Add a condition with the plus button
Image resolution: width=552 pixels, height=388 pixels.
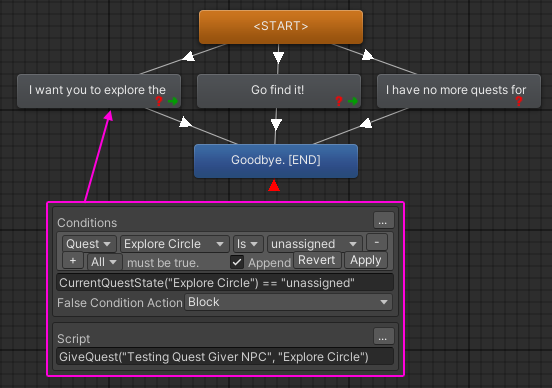pyautogui.click(x=73, y=261)
